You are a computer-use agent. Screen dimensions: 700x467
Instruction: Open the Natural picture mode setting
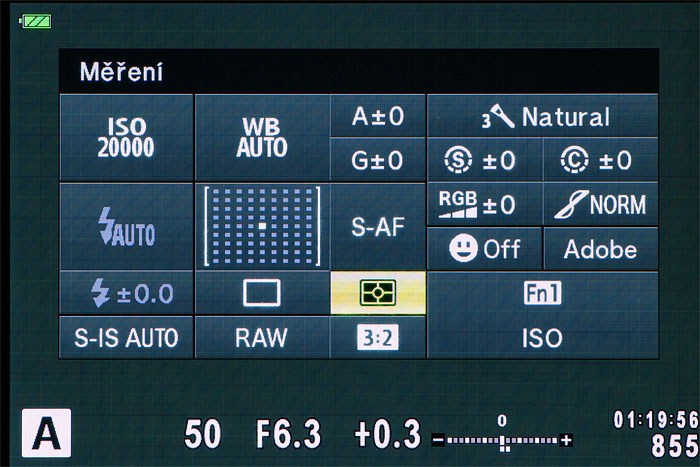[542, 118]
